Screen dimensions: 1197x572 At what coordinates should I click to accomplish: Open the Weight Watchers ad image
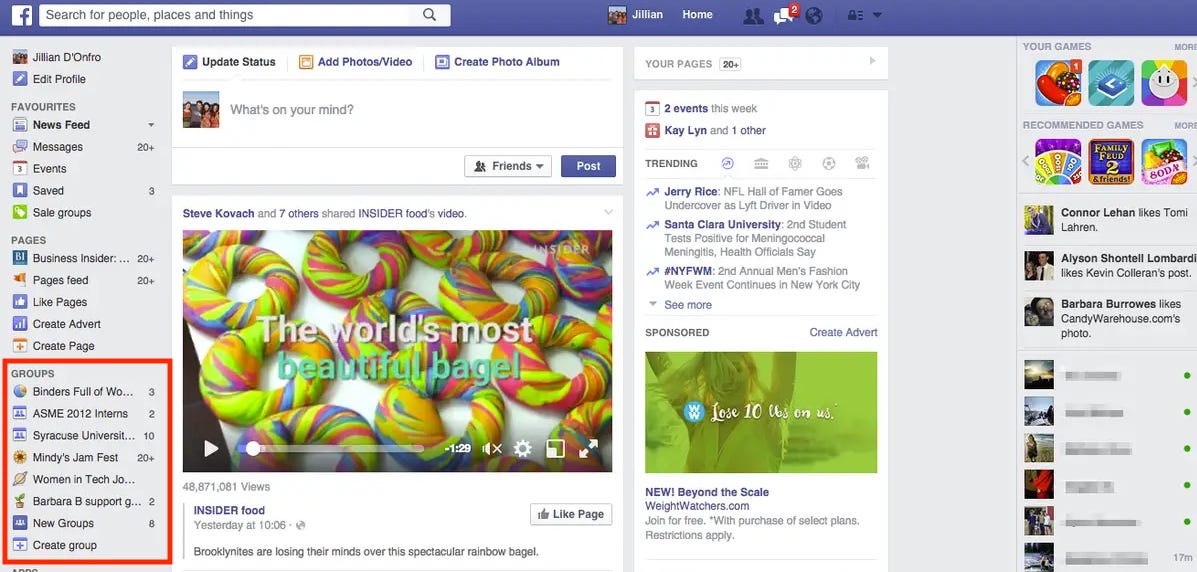click(x=761, y=412)
